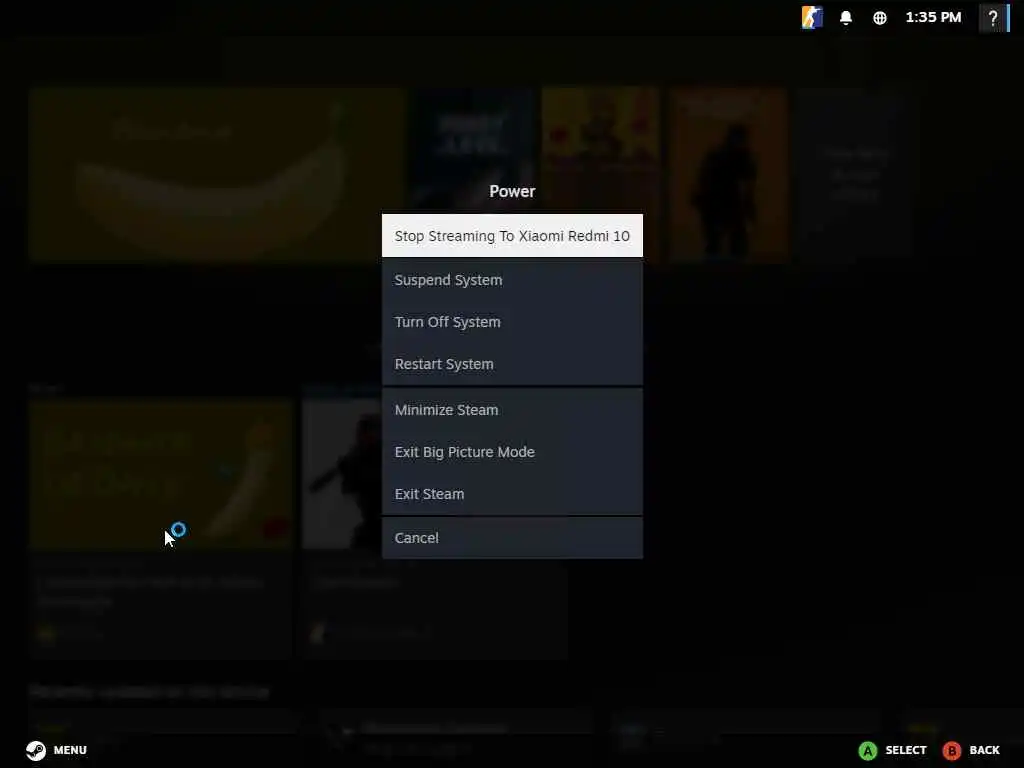Click the Counter-Strike game icon in top bar
The width and height of the screenshot is (1024, 768).
pyautogui.click(x=812, y=17)
